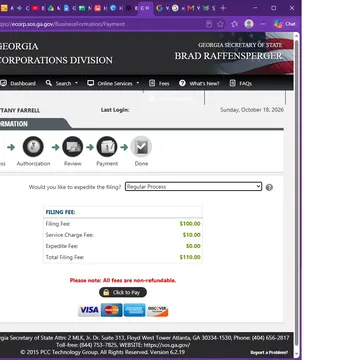Click the Sunday, October 18, 2026 date
Viewport: 360px width, 360px height.
tap(252, 110)
